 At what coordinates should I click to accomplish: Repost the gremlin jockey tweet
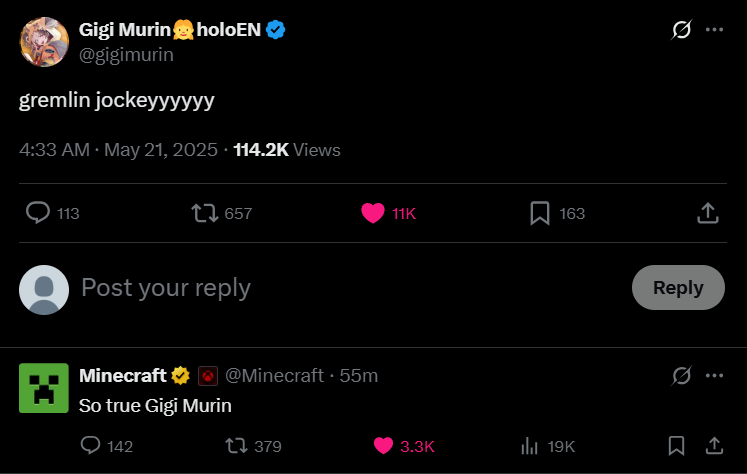(x=203, y=213)
